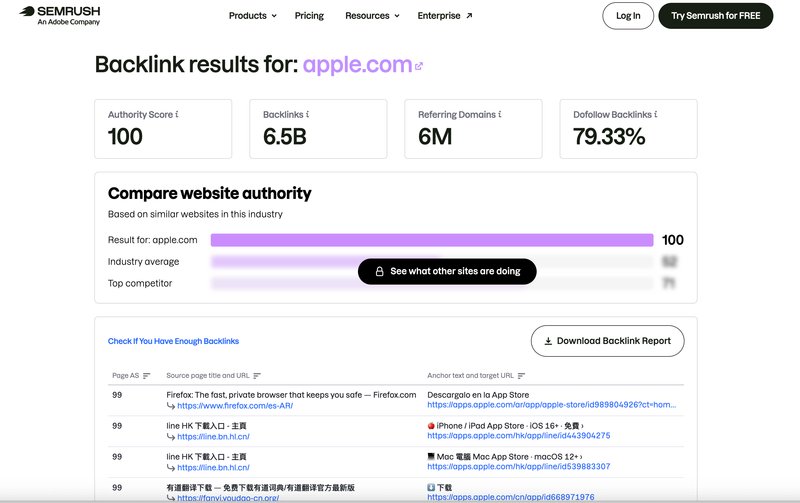Click the Page AS column header
This screenshot has height=503, width=800.
point(126,376)
